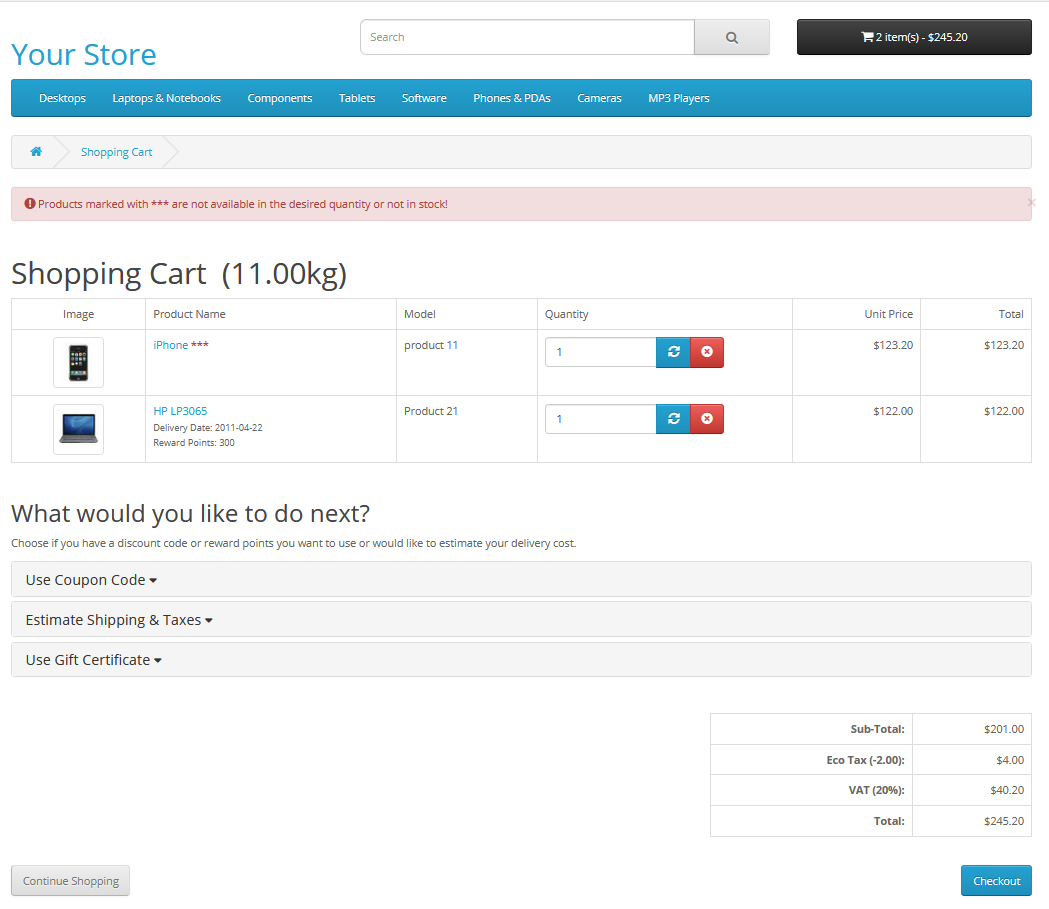
Task: Go to Tablets category
Action: 357,98
